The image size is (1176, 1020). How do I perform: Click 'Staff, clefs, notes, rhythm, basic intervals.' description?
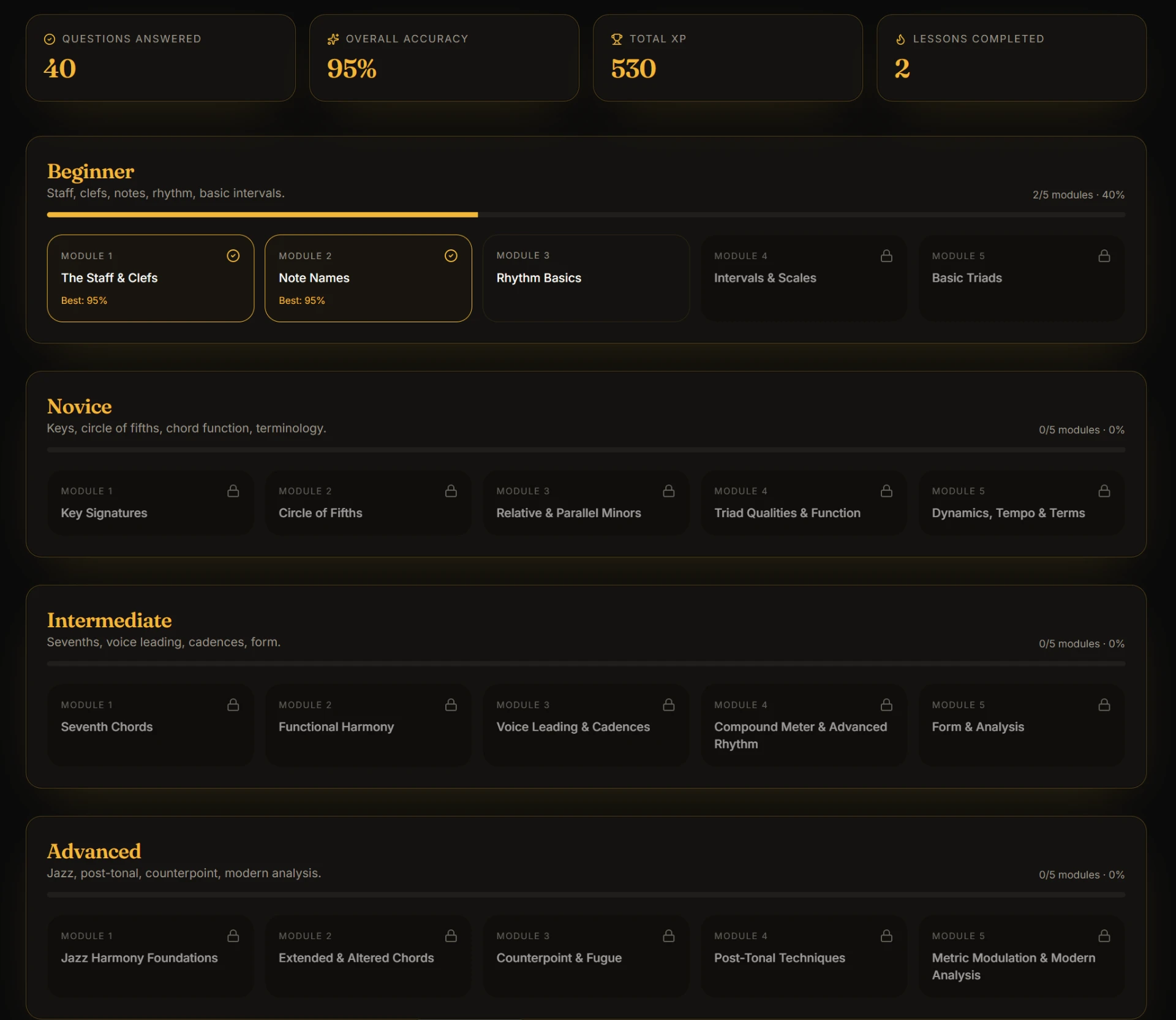click(166, 194)
